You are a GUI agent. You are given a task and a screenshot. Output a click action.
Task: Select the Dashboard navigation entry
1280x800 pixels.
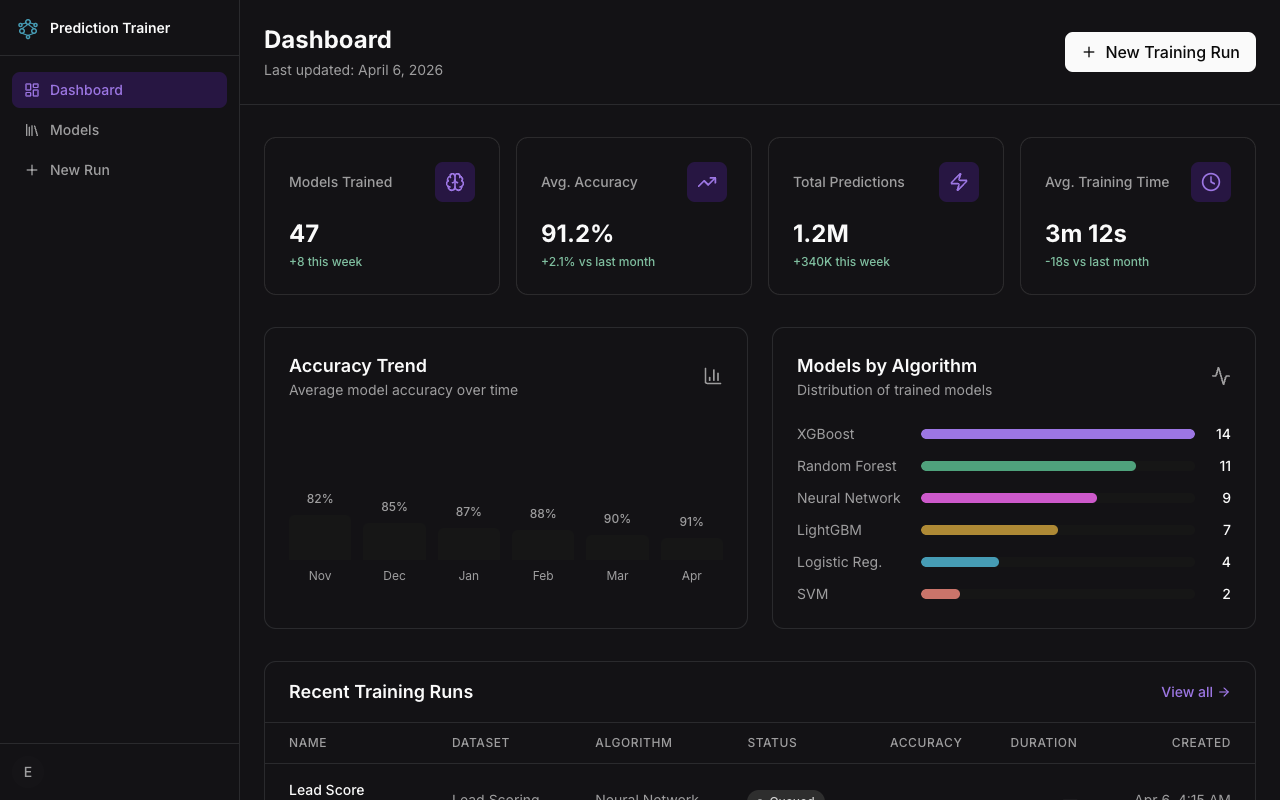86,89
